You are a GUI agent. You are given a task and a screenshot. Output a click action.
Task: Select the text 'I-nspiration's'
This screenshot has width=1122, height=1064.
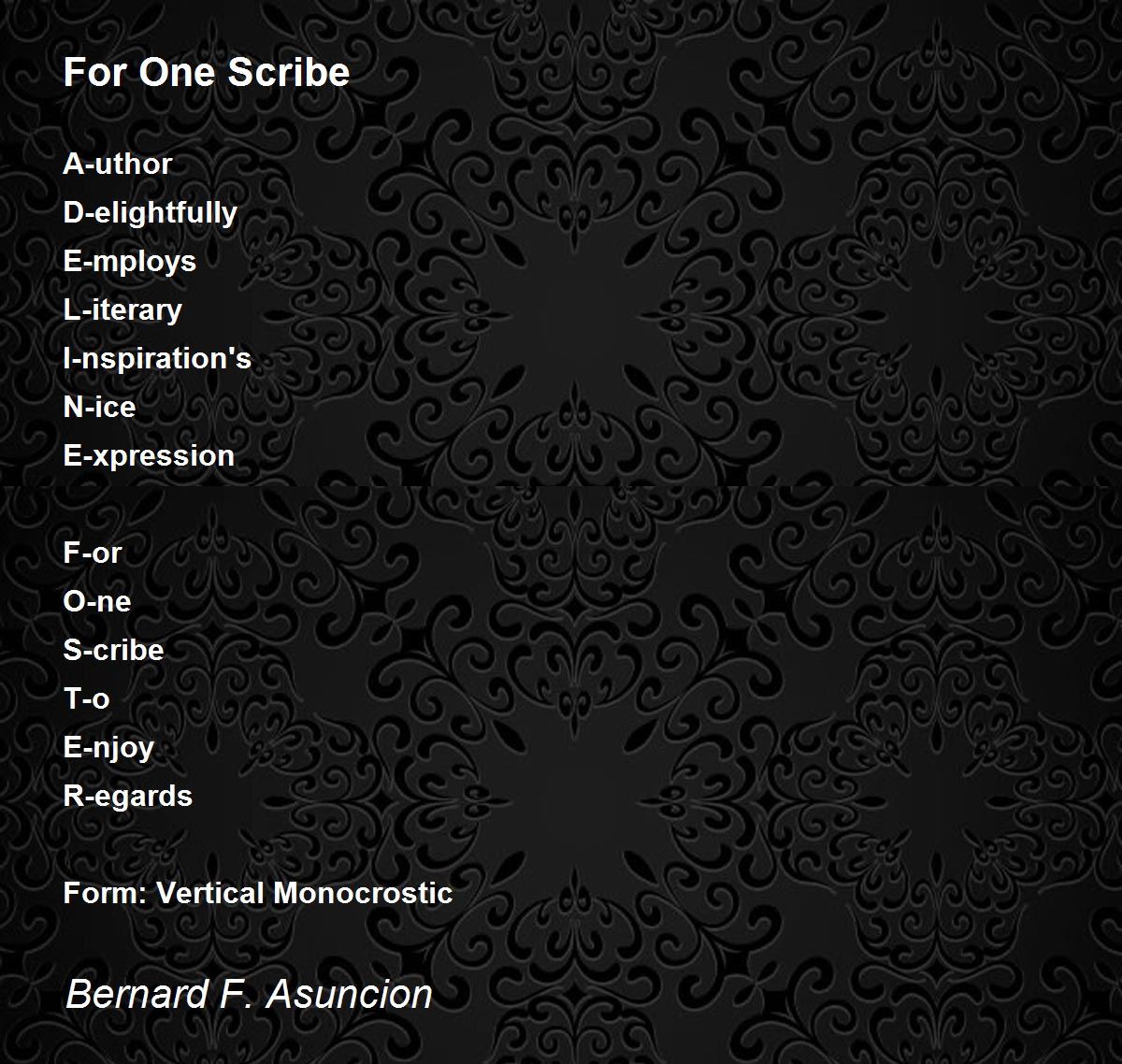(x=157, y=359)
